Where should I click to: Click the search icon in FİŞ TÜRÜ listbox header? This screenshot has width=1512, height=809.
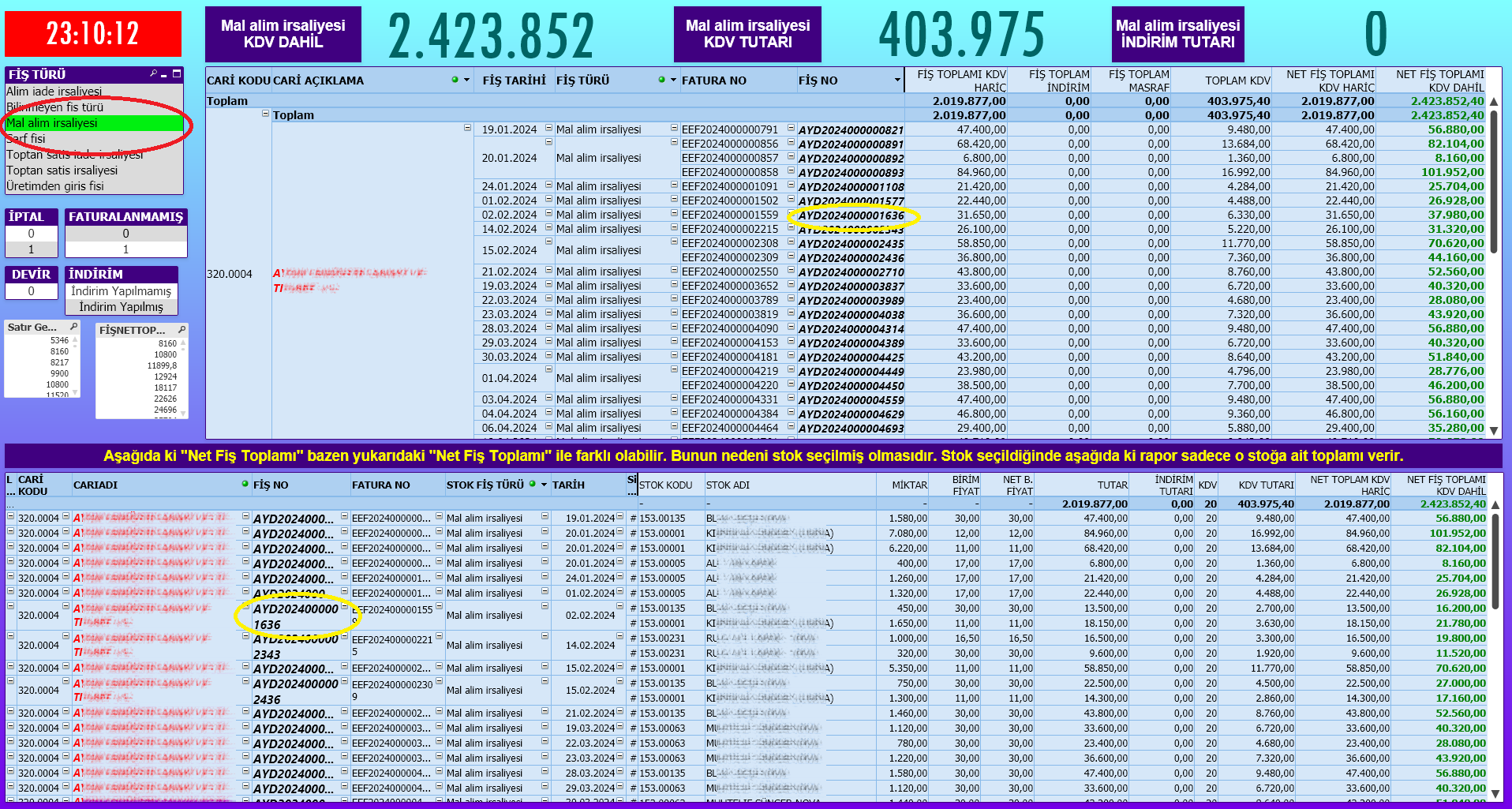tap(154, 74)
